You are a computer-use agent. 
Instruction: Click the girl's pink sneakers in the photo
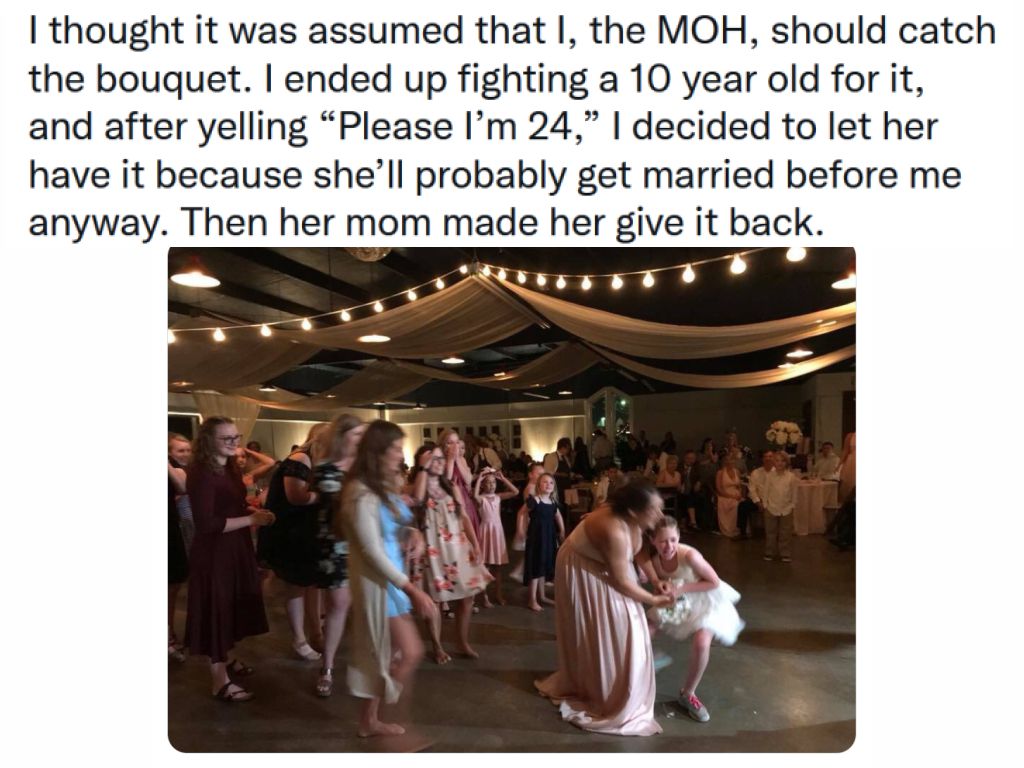point(693,707)
